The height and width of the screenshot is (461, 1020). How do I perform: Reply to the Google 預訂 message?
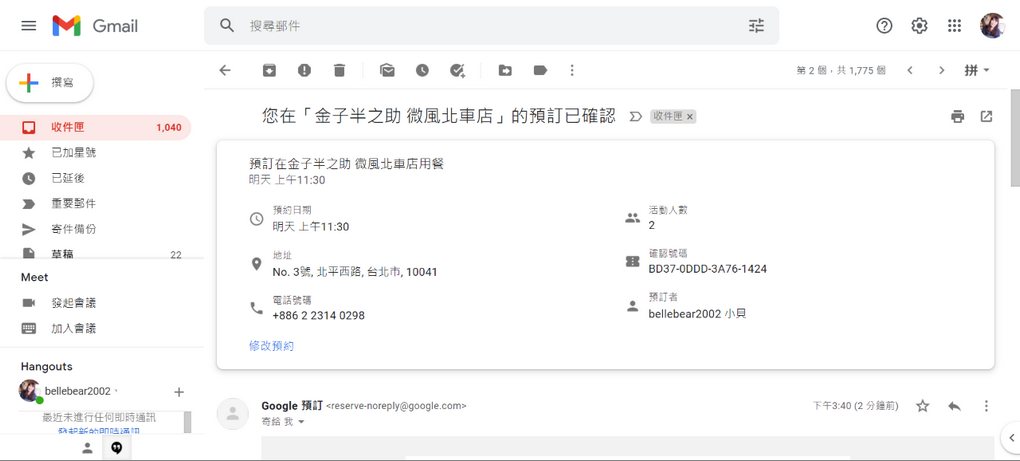click(954, 406)
